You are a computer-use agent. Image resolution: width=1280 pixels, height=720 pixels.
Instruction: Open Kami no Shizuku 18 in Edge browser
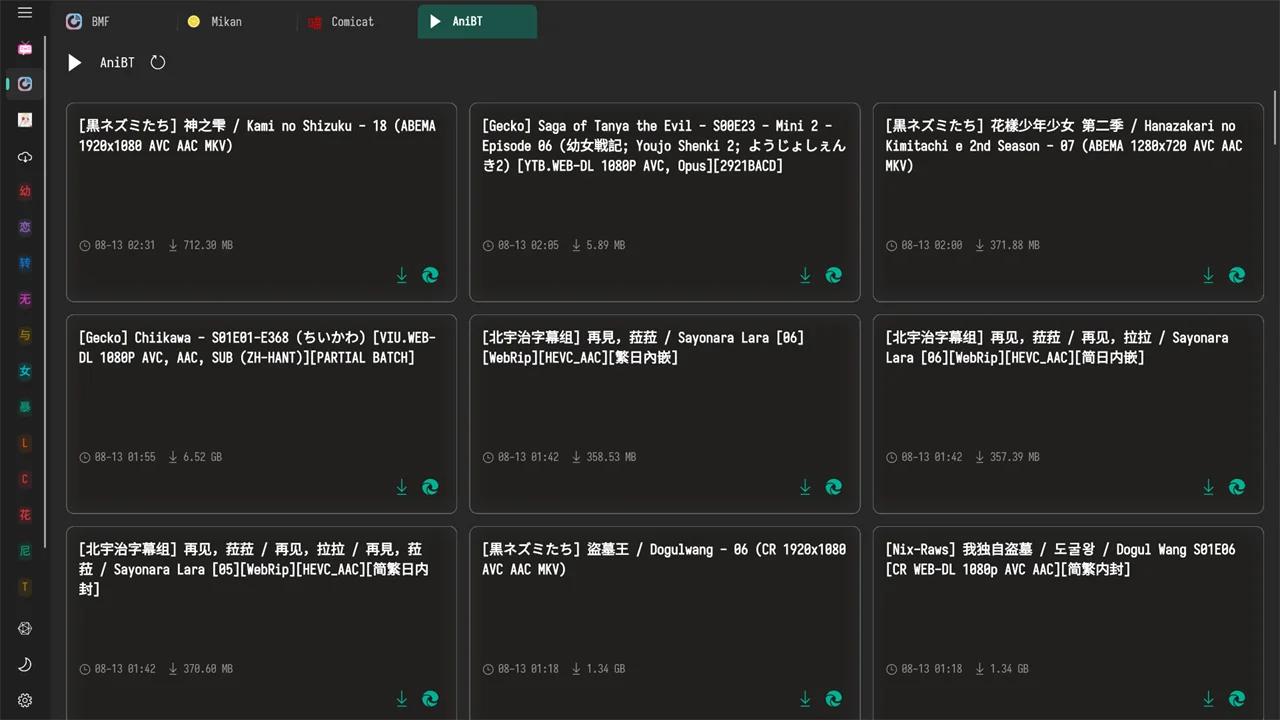click(x=430, y=275)
